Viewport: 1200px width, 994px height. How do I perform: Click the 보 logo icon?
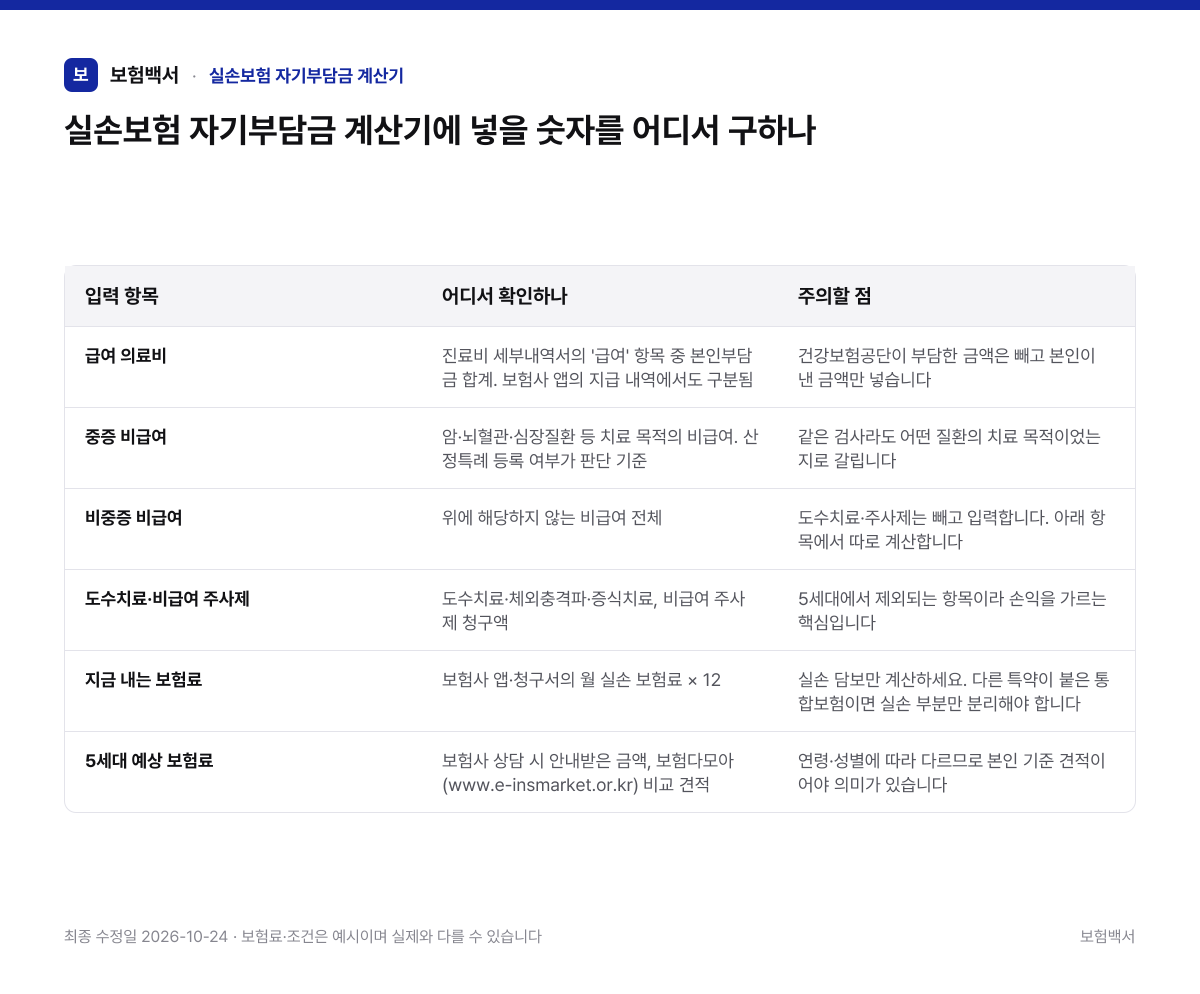[x=81, y=75]
